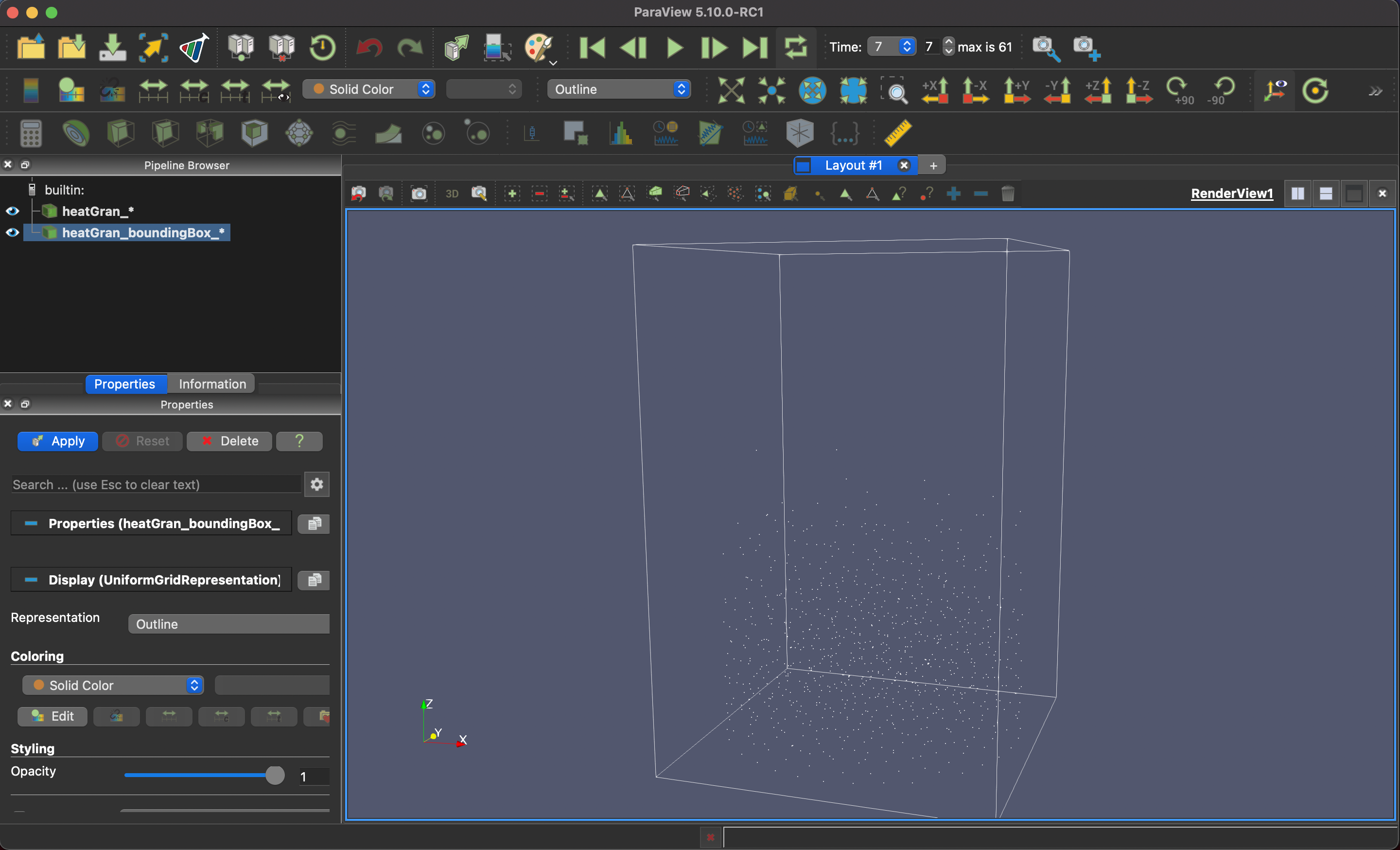Image resolution: width=1400 pixels, height=850 pixels.
Task: Open the Outline representation toolbar dropdown
Action: pos(618,89)
